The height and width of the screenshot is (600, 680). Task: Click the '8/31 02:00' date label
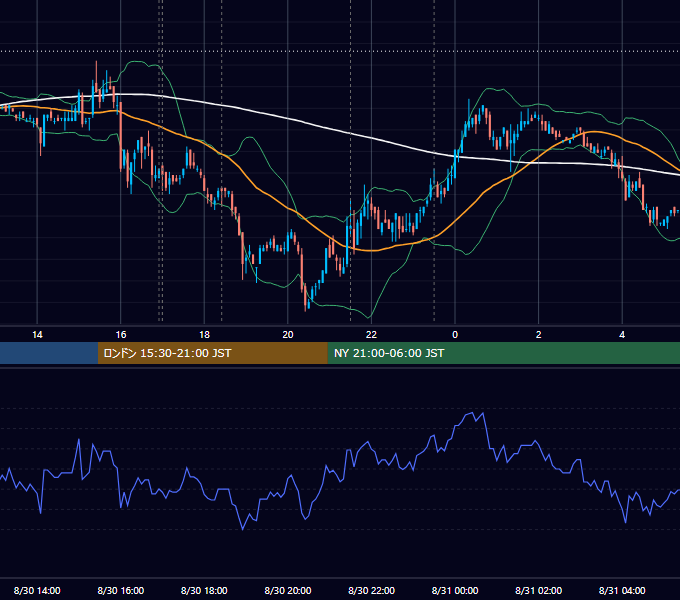point(539,590)
